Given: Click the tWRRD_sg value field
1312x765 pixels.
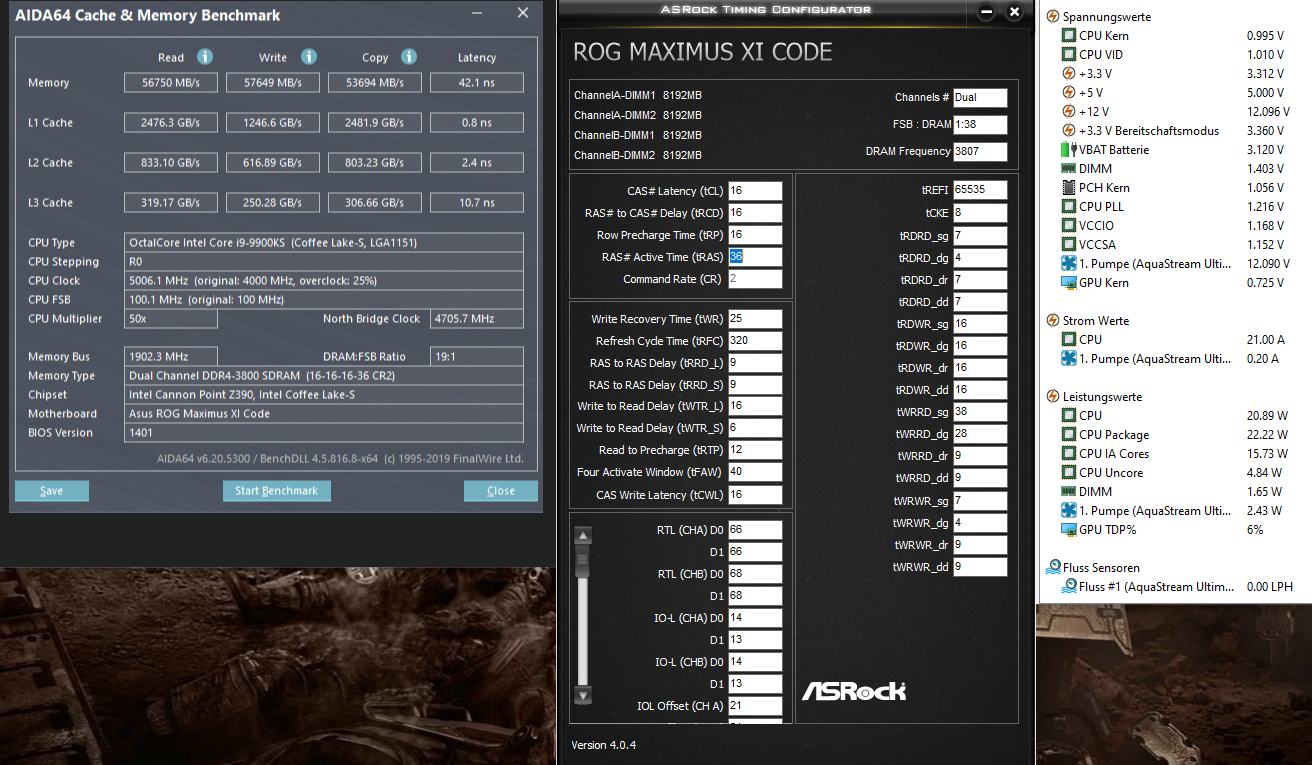Looking at the screenshot, I should (980, 412).
